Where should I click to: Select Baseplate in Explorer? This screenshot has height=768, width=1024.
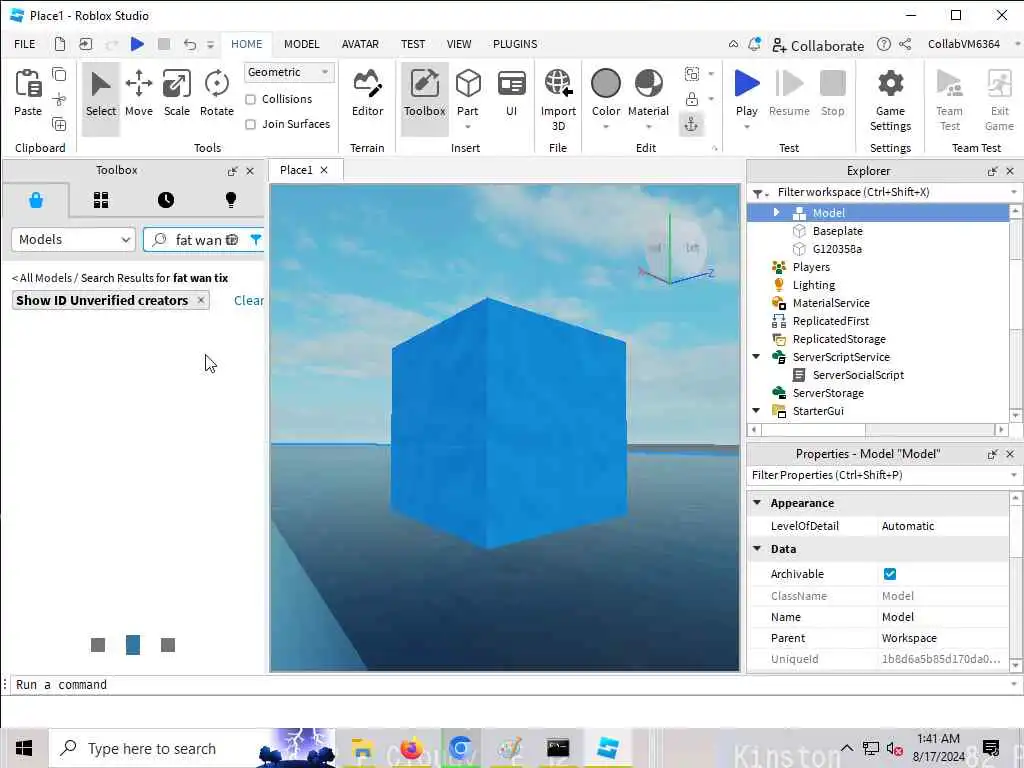click(x=837, y=231)
